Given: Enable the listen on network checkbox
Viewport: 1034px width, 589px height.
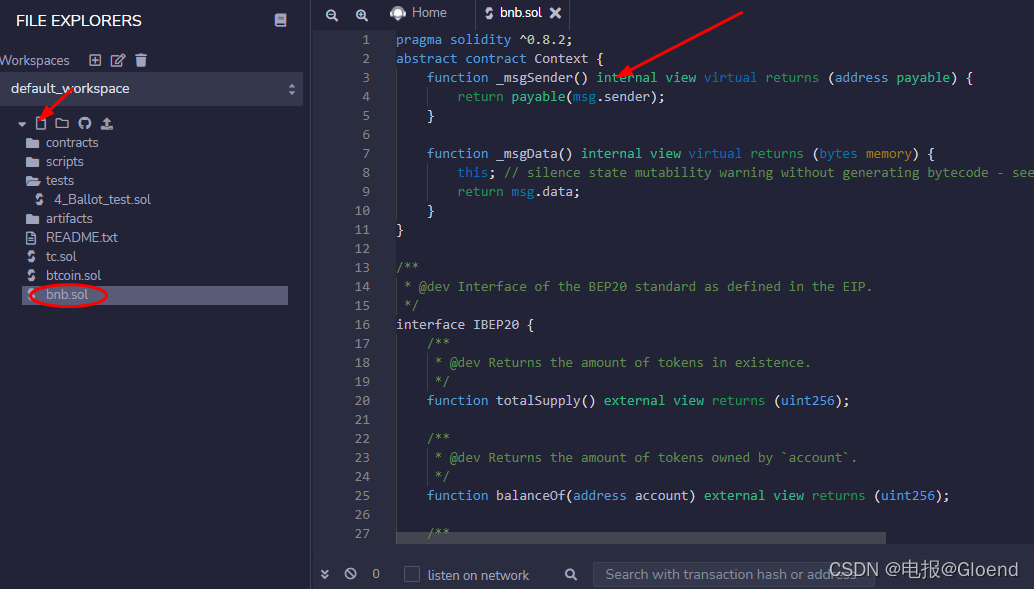Looking at the screenshot, I should 411,574.
